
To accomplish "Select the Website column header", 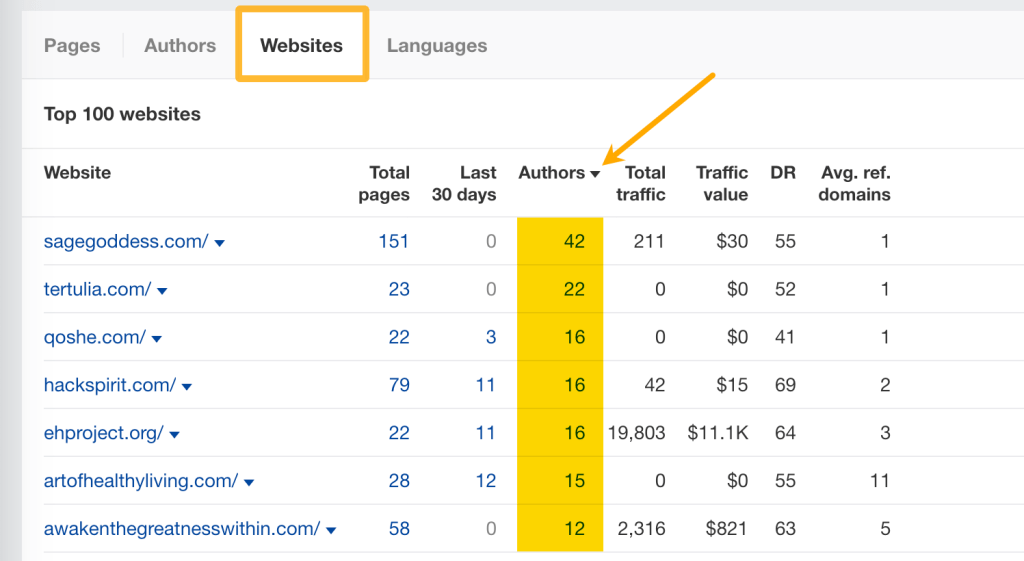I will [77, 172].
